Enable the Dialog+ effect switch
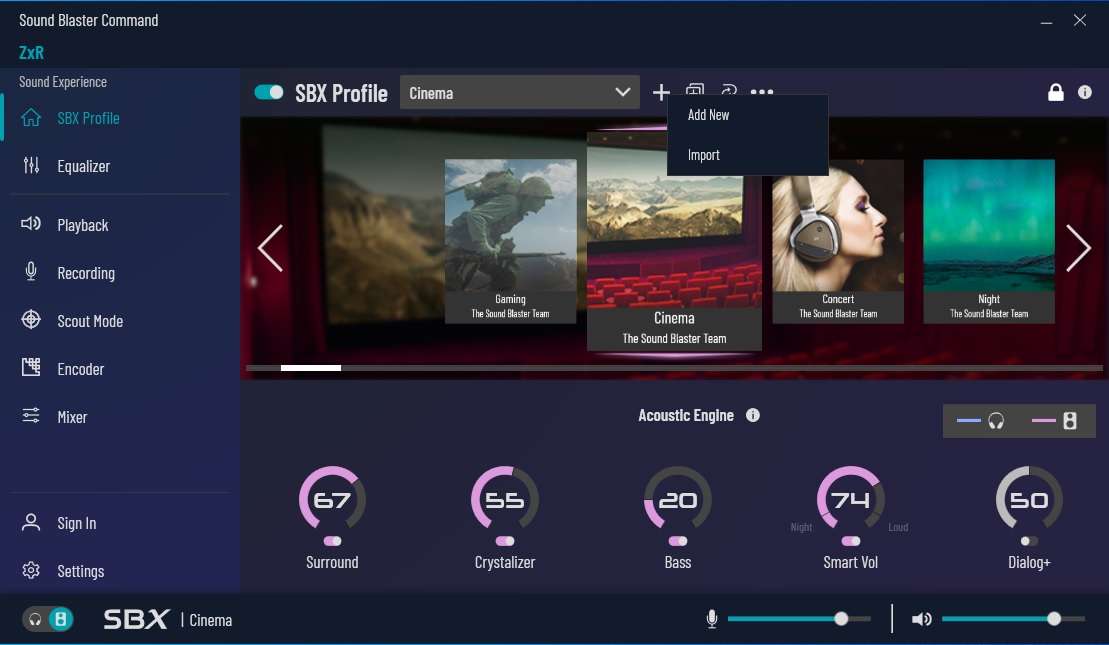This screenshot has width=1109, height=645. [1029, 541]
